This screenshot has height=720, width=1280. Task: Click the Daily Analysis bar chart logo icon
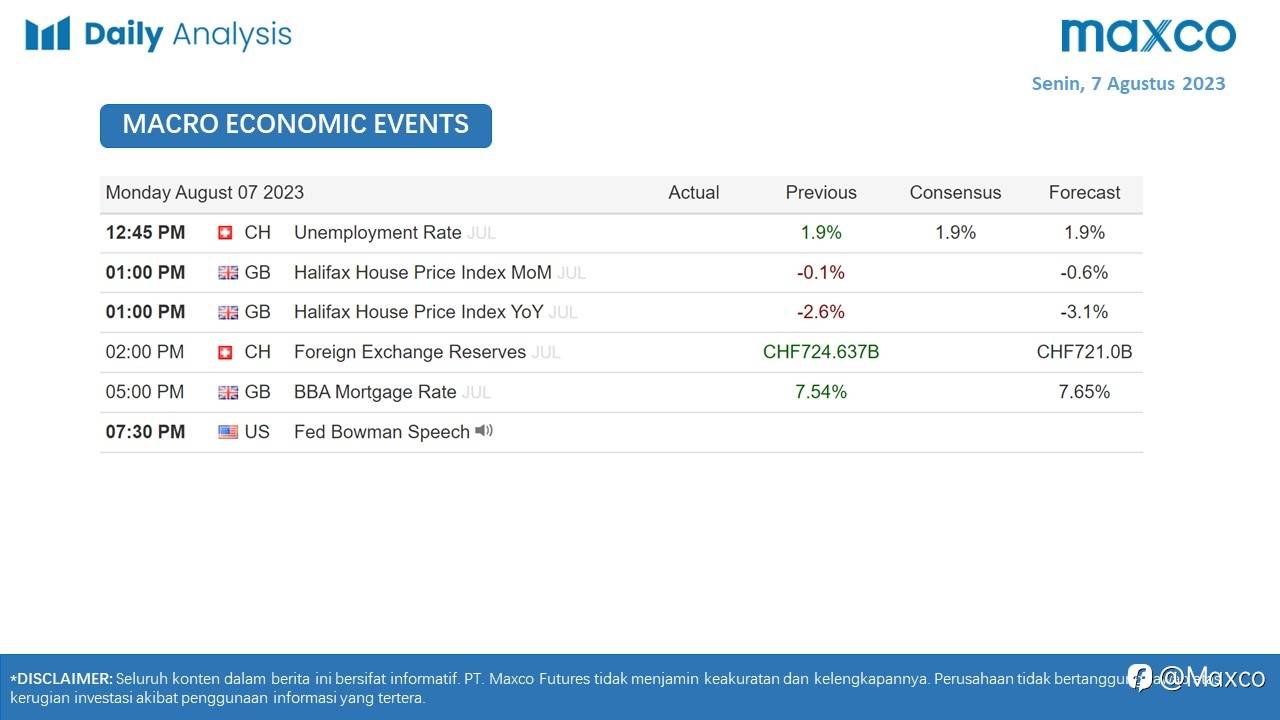tap(47, 34)
